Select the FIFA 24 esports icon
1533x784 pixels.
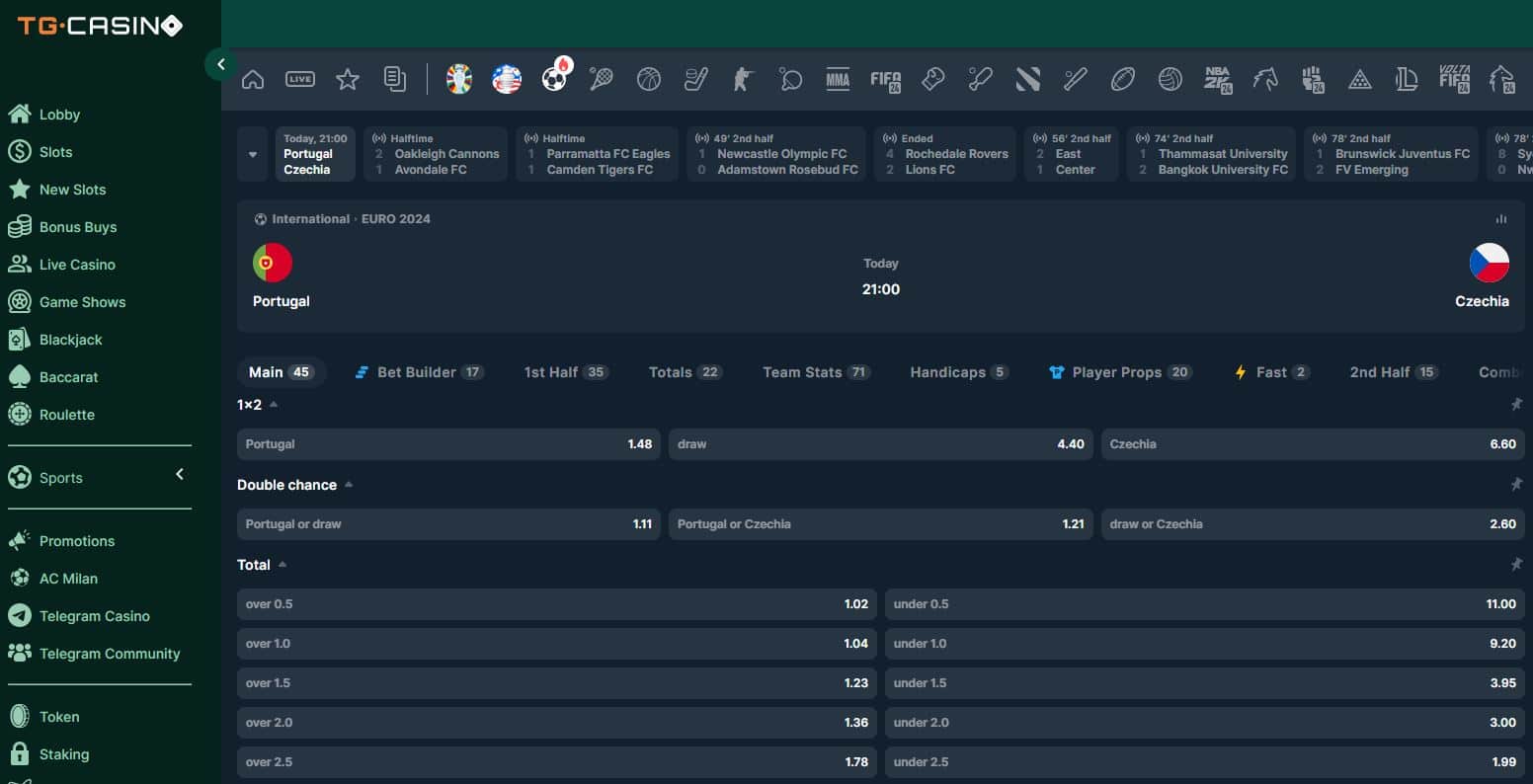tap(886, 80)
